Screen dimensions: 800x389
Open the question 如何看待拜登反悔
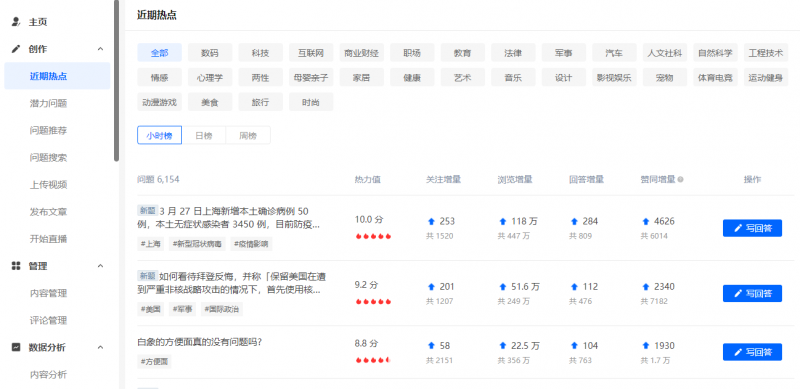tap(232, 283)
